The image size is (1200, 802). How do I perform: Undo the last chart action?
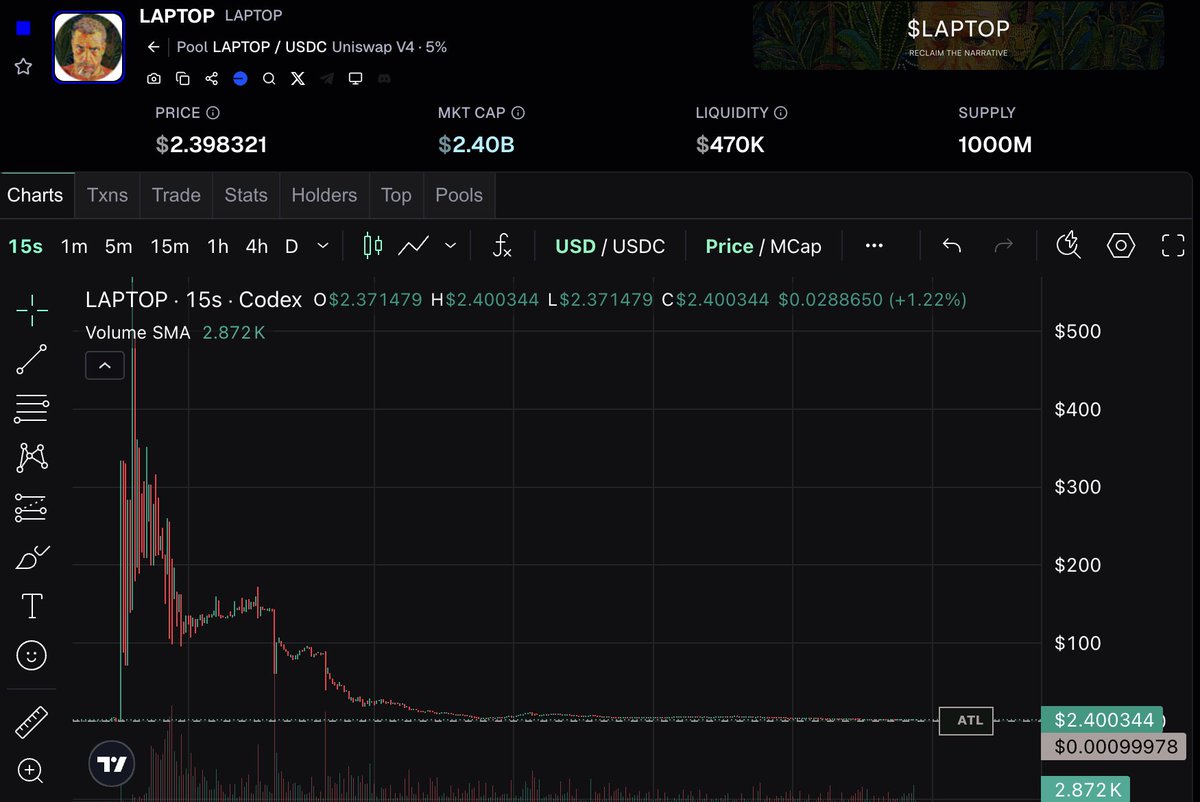click(952, 245)
